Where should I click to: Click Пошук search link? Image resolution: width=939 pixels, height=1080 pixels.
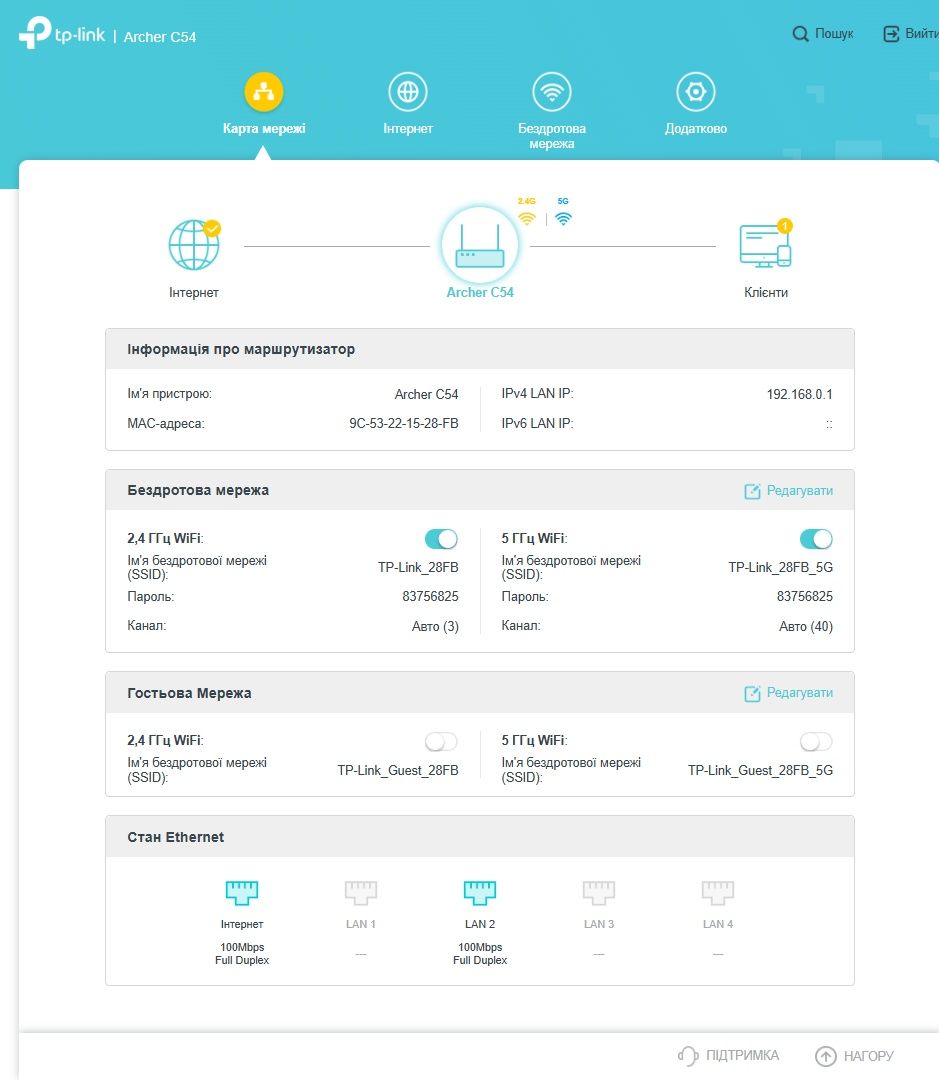coord(834,34)
